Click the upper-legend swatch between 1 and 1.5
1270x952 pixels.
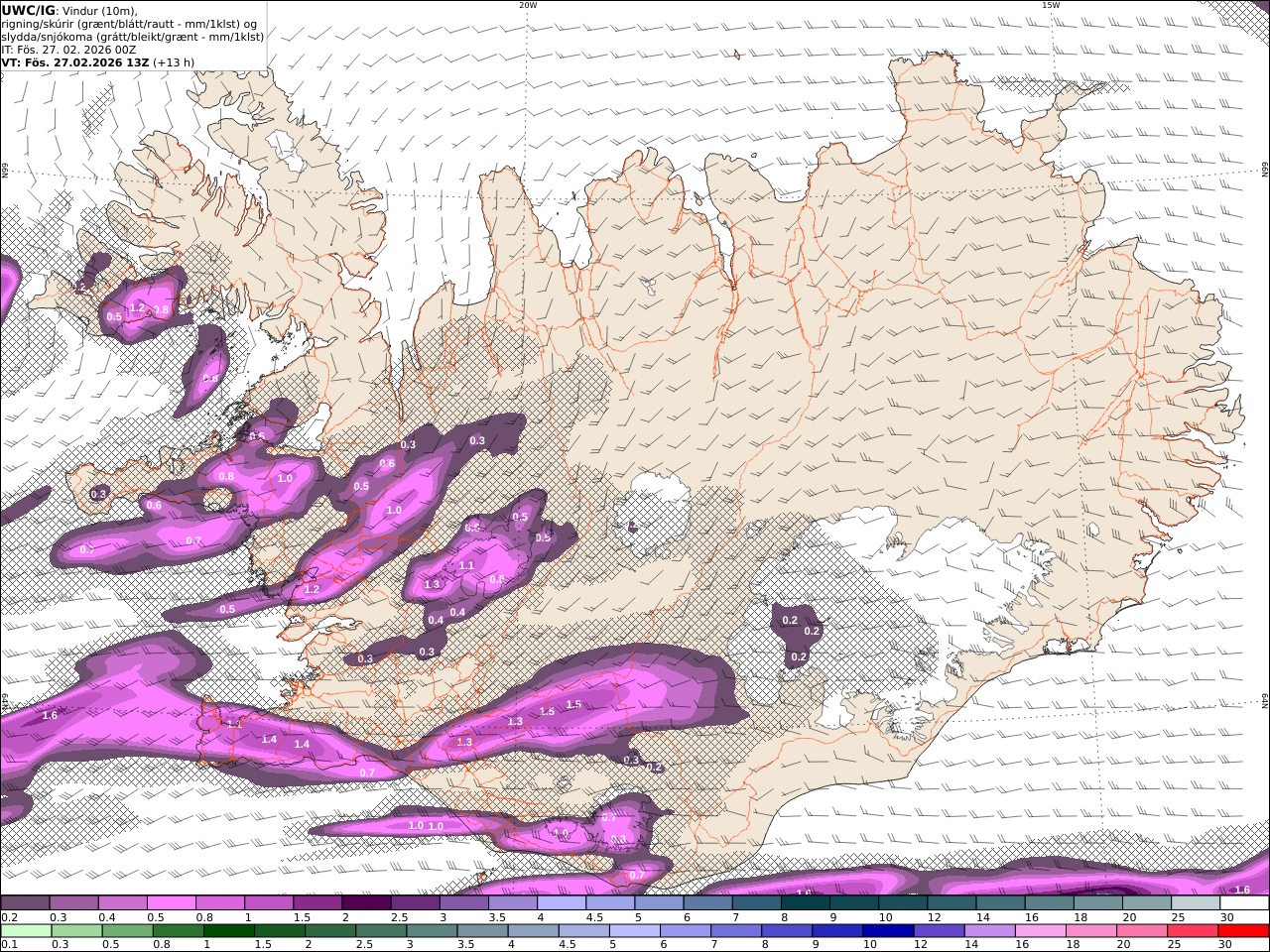269,903
